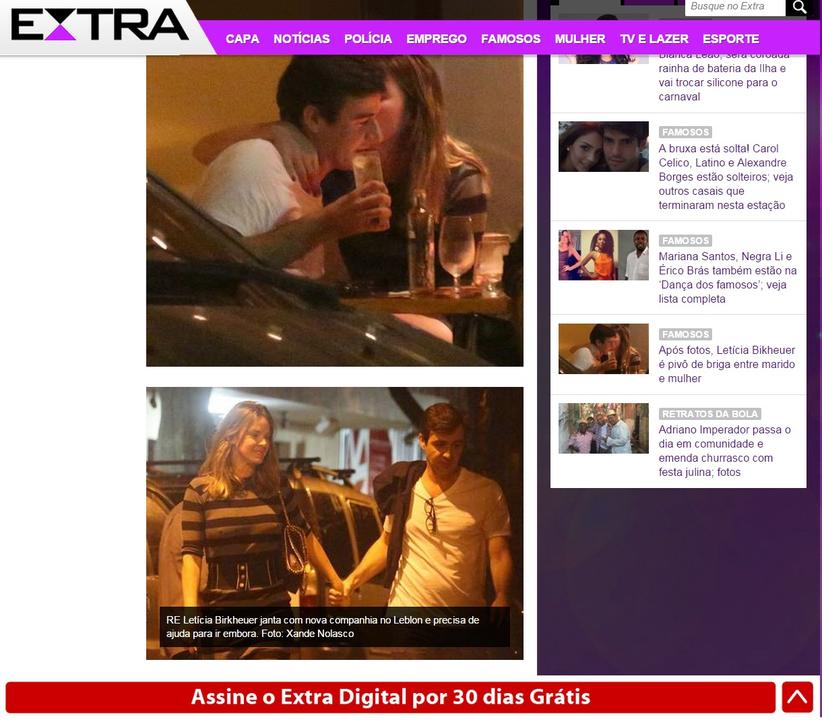The width and height of the screenshot is (822, 728).
Task: Click the MULHER menu item
Action: coord(580,39)
